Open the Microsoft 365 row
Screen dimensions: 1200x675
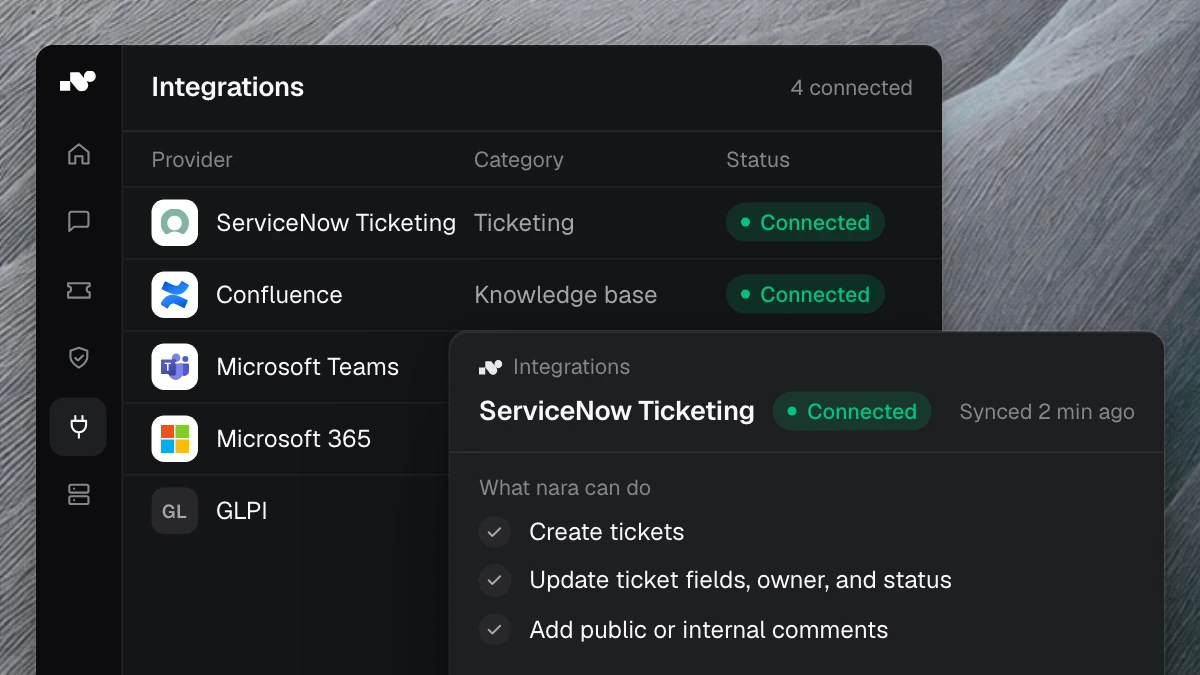[x=286, y=439]
